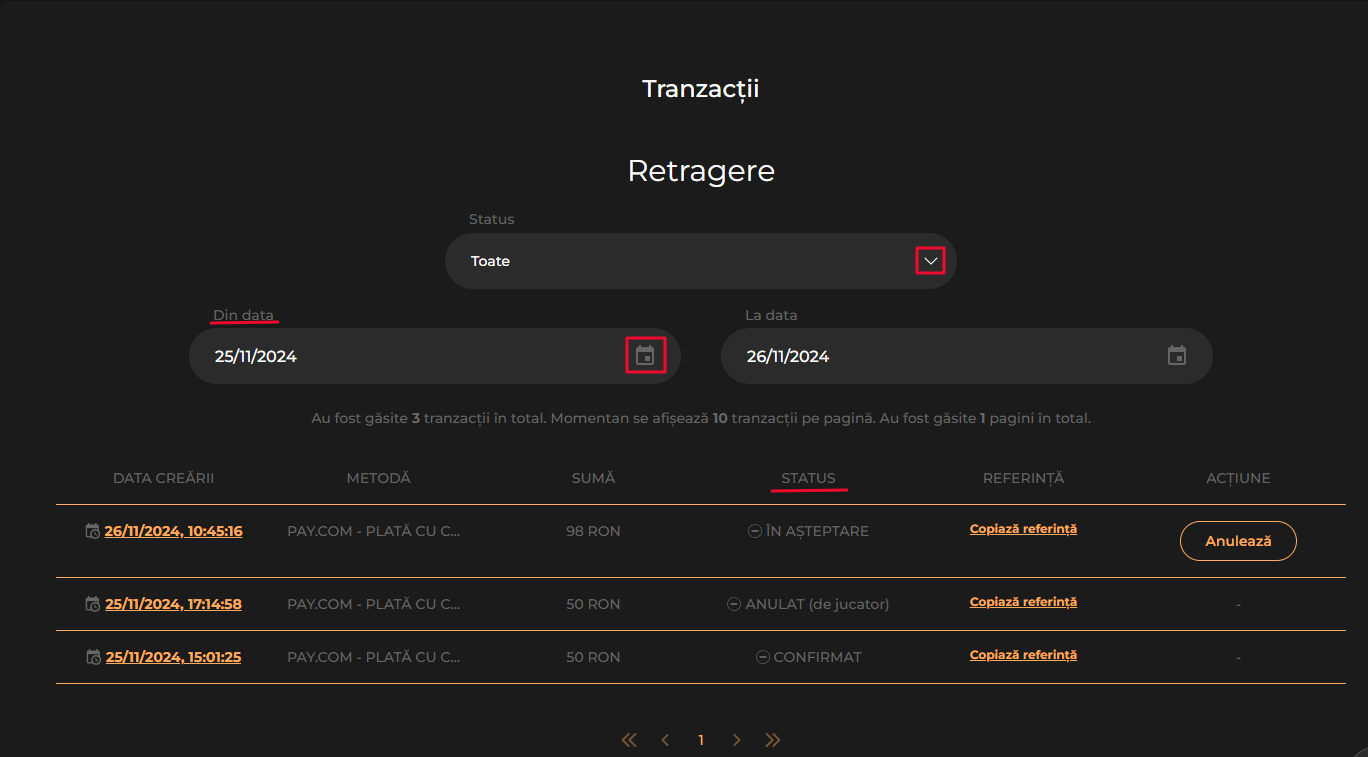1368x757 pixels.
Task: Click the ÎN AȘTEPTARE status text
Action: point(817,531)
